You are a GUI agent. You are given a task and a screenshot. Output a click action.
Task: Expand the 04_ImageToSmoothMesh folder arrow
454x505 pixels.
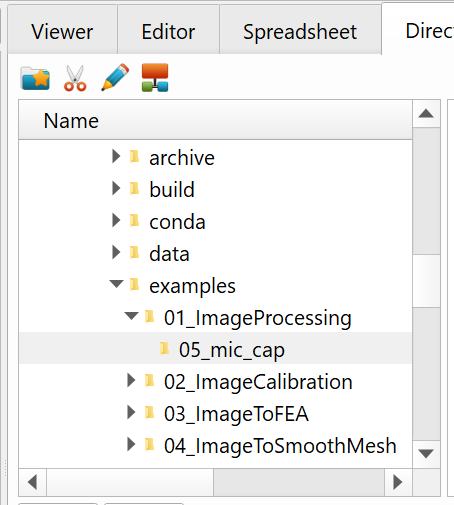point(131,444)
